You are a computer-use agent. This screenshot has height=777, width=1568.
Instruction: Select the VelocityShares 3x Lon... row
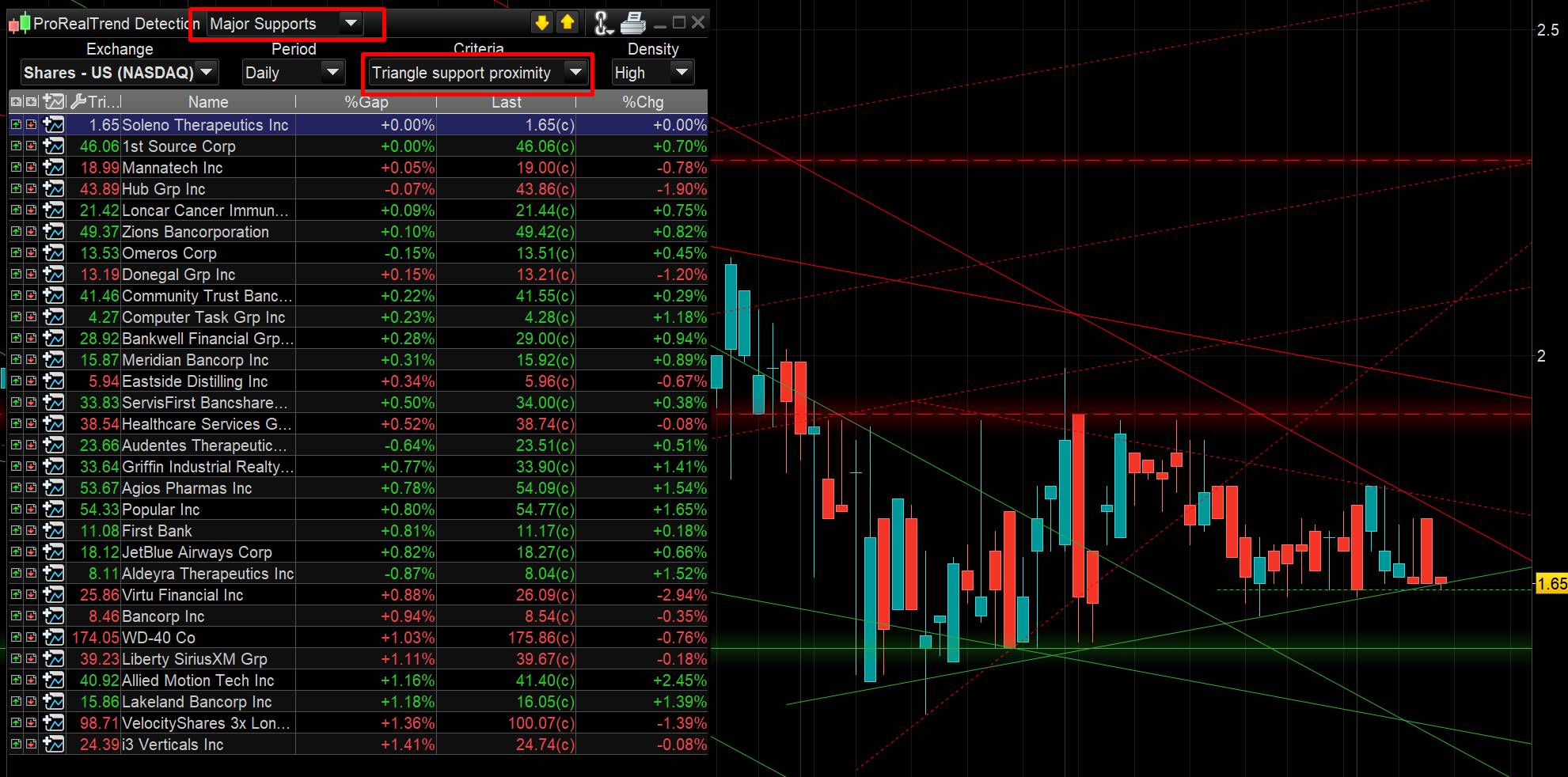coord(358,723)
